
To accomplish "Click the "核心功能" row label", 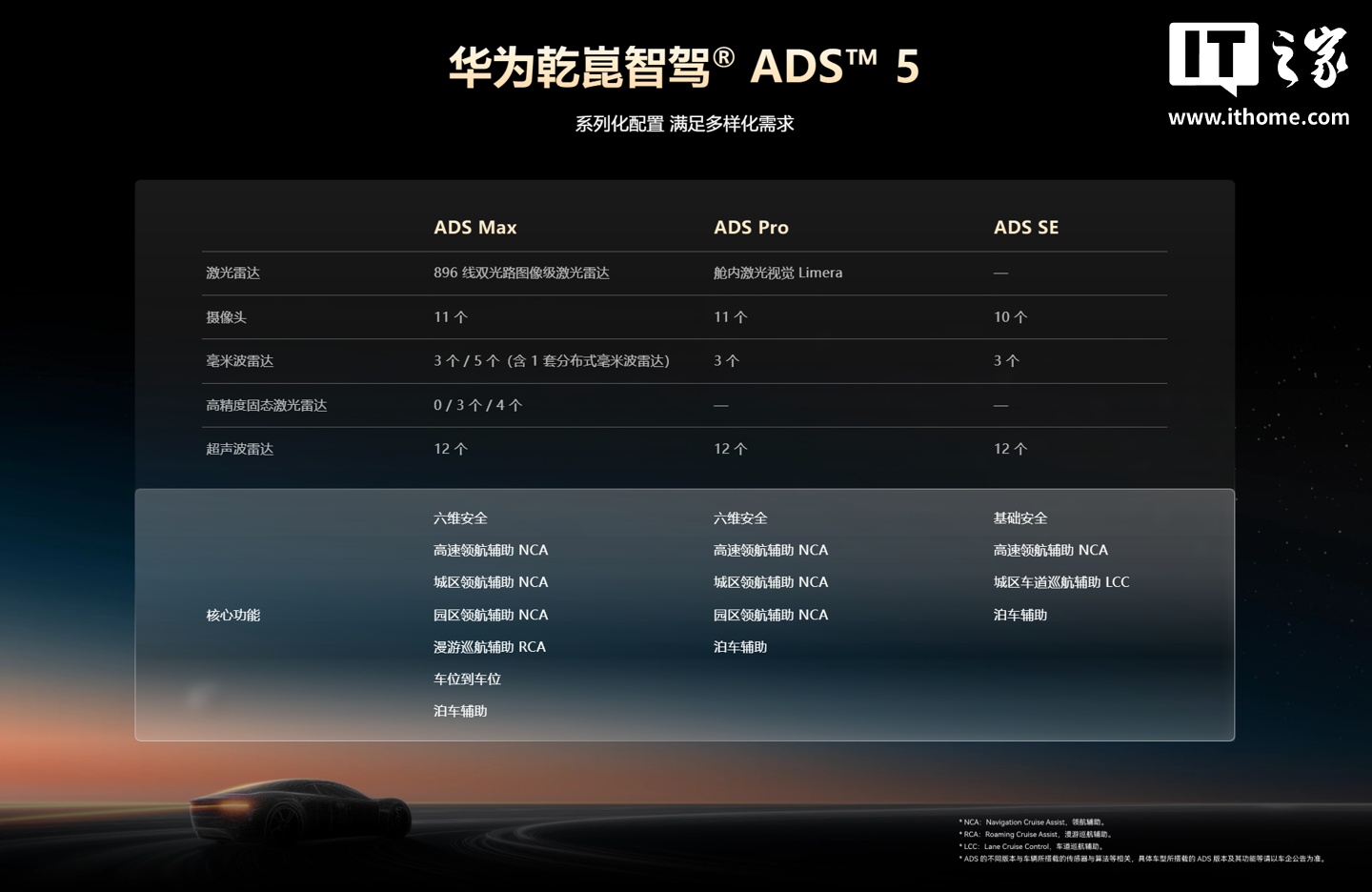I will coord(232,616).
